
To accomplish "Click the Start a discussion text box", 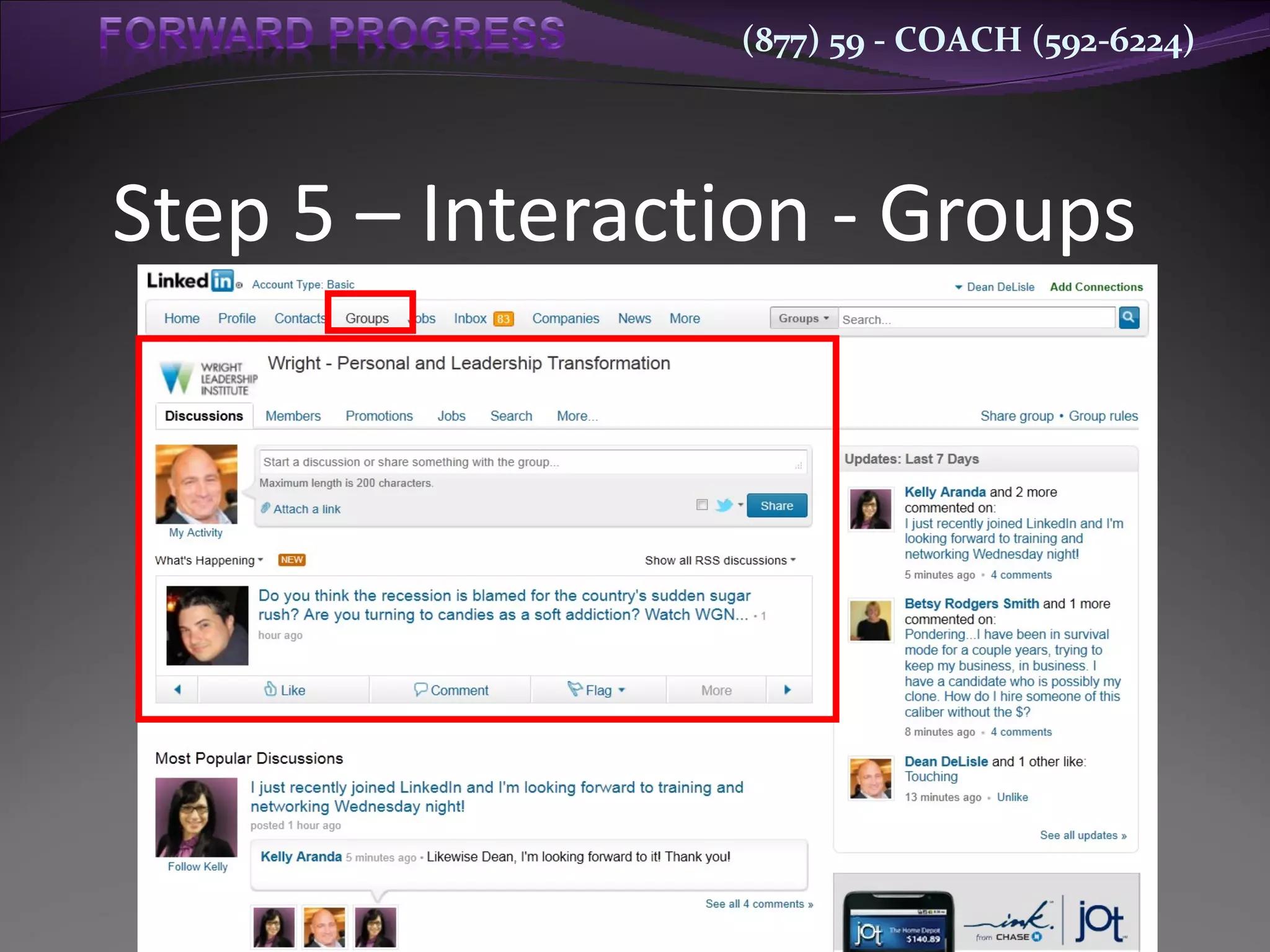I will 533,462.
